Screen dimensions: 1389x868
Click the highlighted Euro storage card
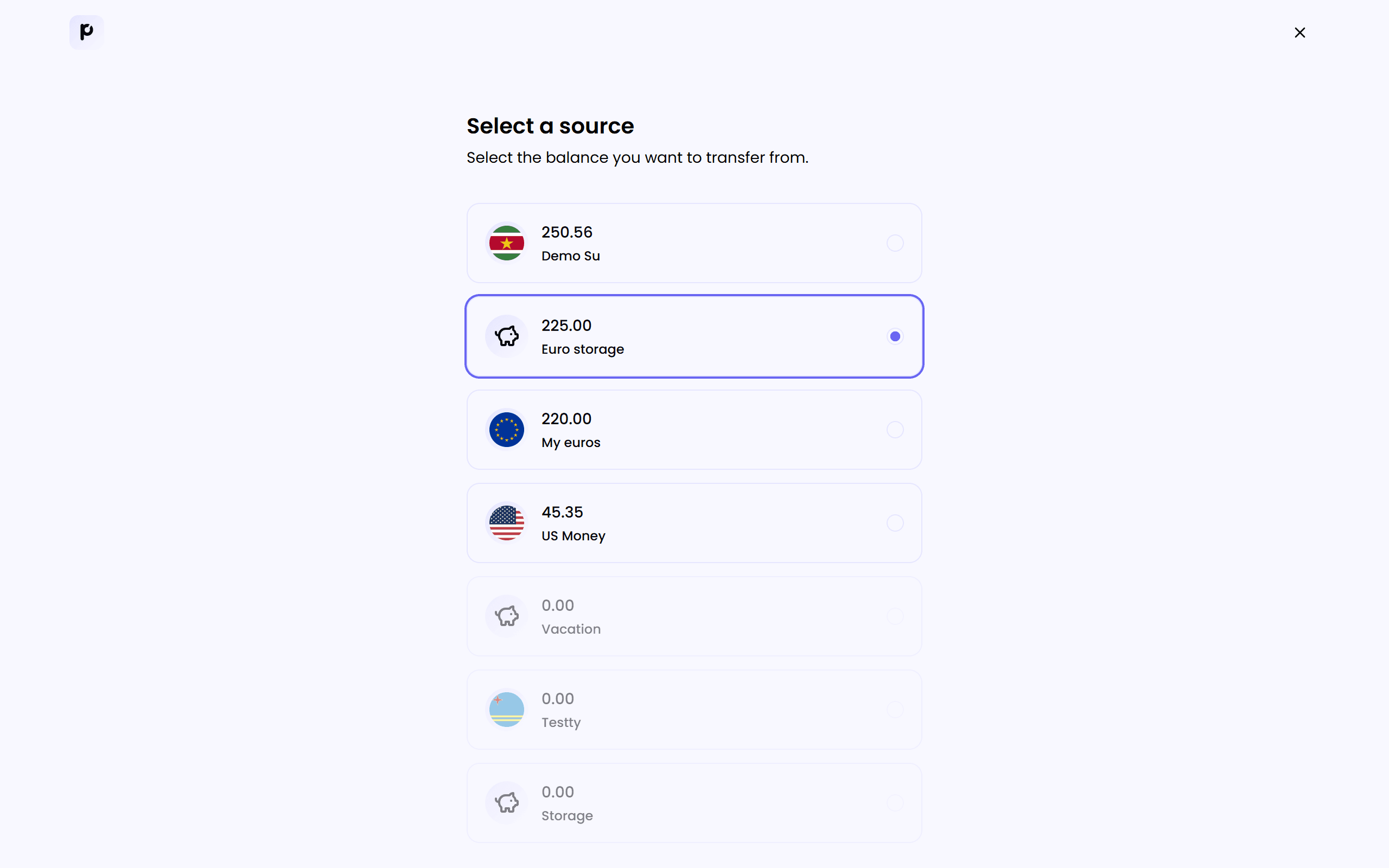coord(693,336)
